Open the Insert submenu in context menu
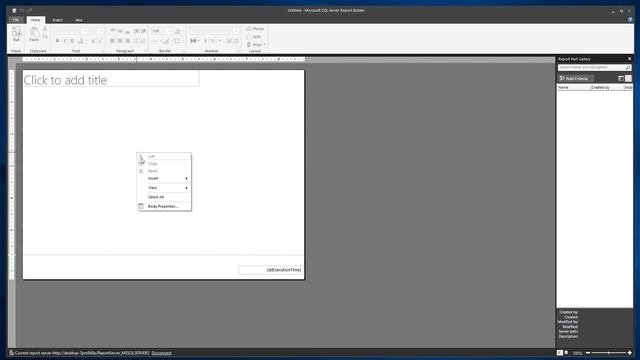The height and width of the screenshot is (360, 640). coord(164,178)
